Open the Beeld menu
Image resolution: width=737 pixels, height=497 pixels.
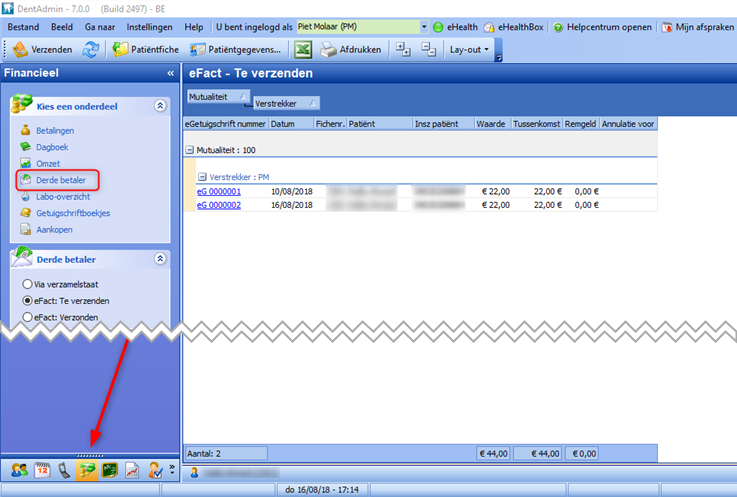coord(62,27)
